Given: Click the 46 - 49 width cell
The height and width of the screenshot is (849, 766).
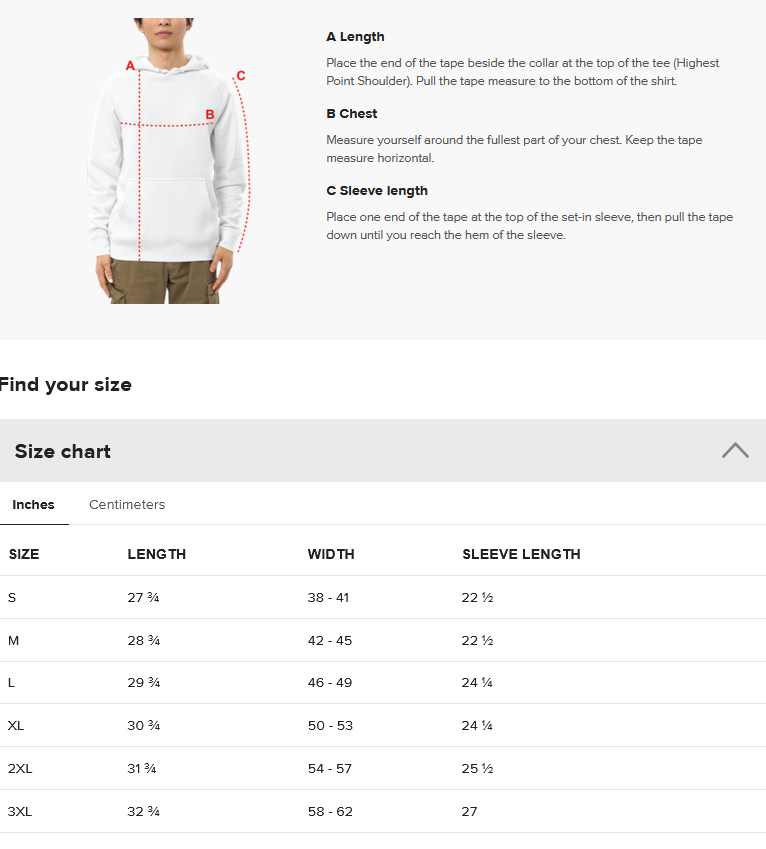Looking at the screenshot, I should click(330, 682).
